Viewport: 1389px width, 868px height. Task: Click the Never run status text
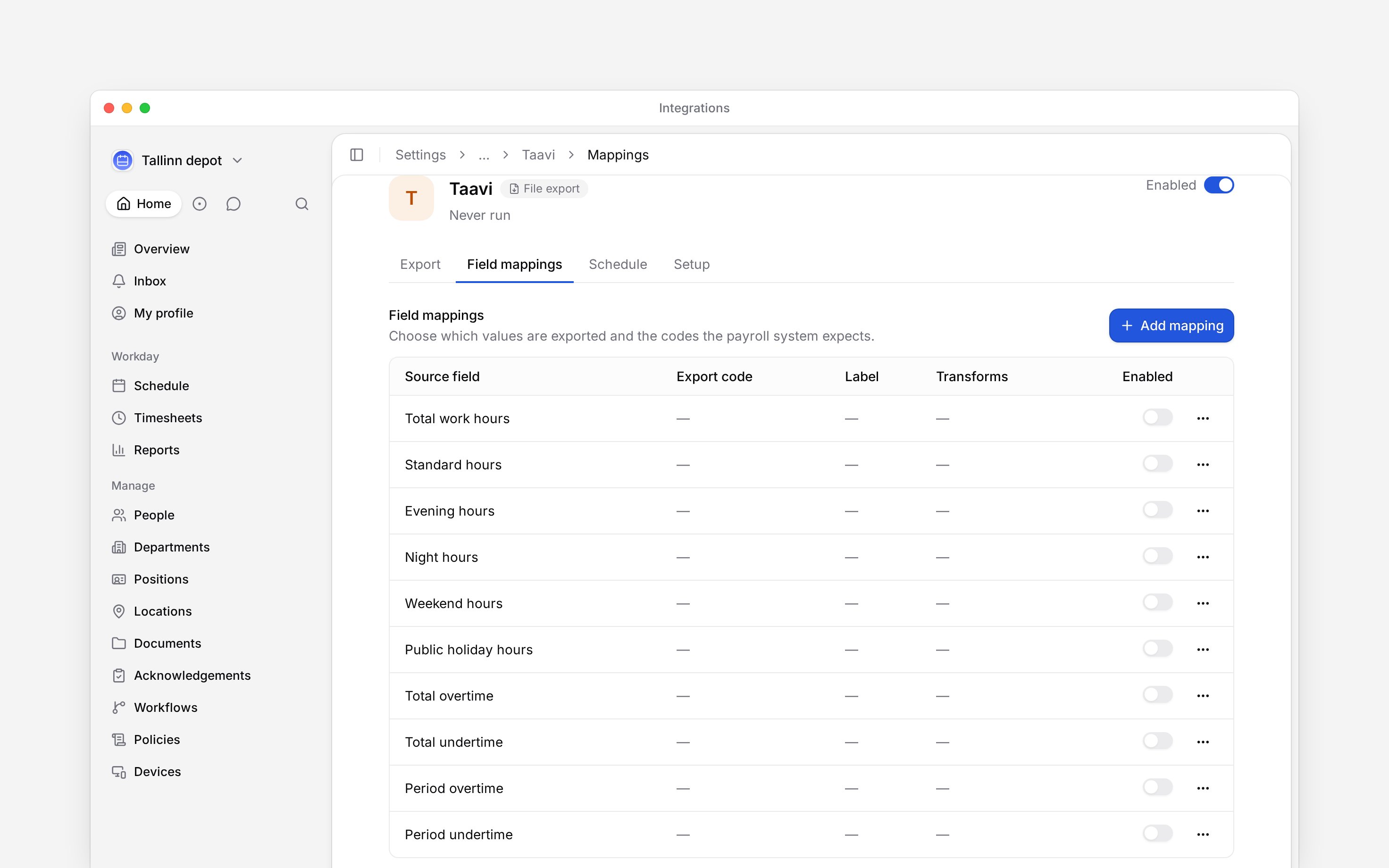pyautogui.click(x=479, y=215)
